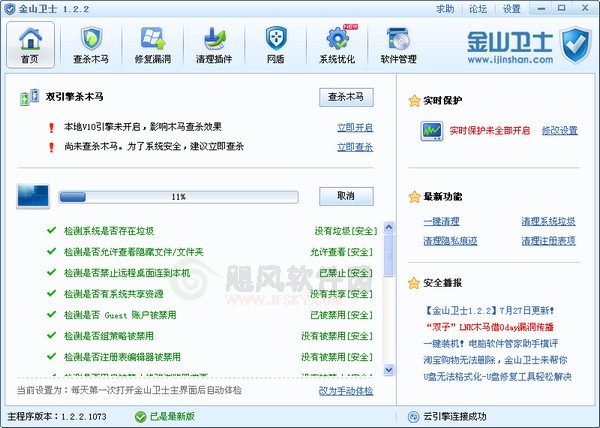Image resolution: width=600 pixels, height=428 pixels.
Task: Open red news about "双子" LNK木马
Action: pyautogui.click(x=489, y=327)
